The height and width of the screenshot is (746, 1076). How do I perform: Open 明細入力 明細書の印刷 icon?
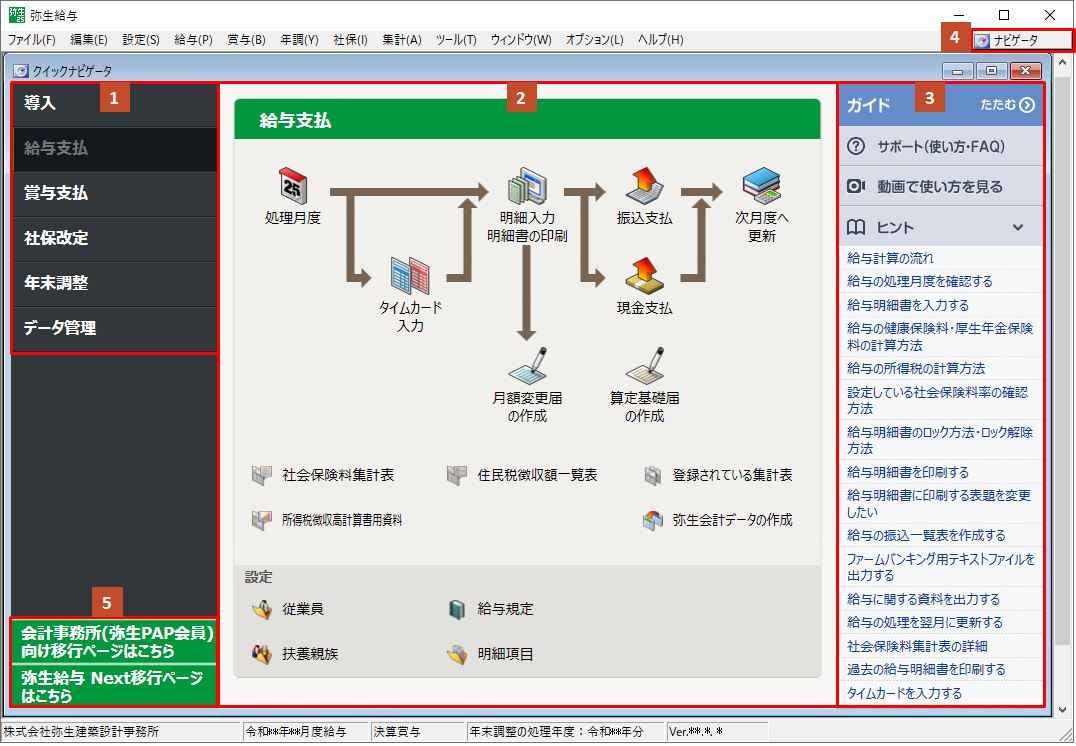point(527,186)
